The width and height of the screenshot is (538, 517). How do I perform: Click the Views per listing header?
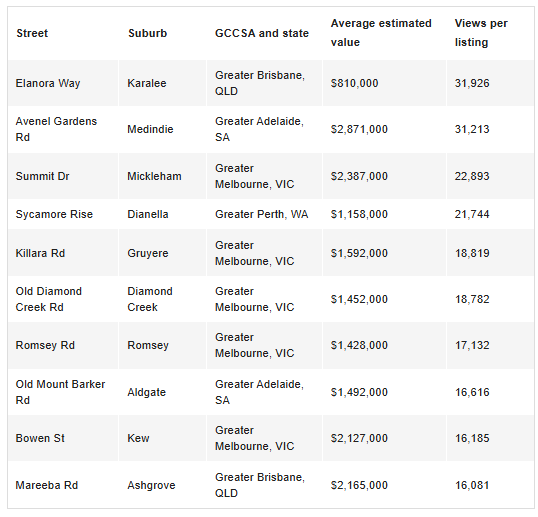481,33
